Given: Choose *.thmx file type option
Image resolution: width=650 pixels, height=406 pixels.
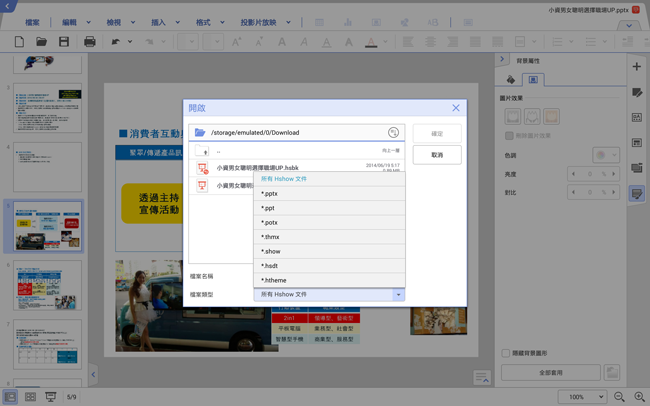Looking at the screenshot, I should click(329, 237).
